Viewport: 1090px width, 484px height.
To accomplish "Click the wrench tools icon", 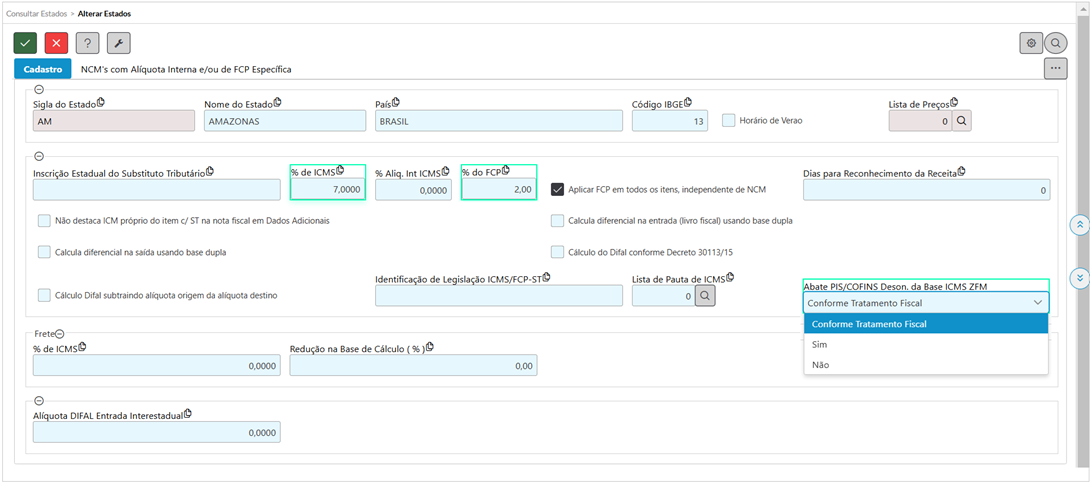I will click(x=118, y=43).
